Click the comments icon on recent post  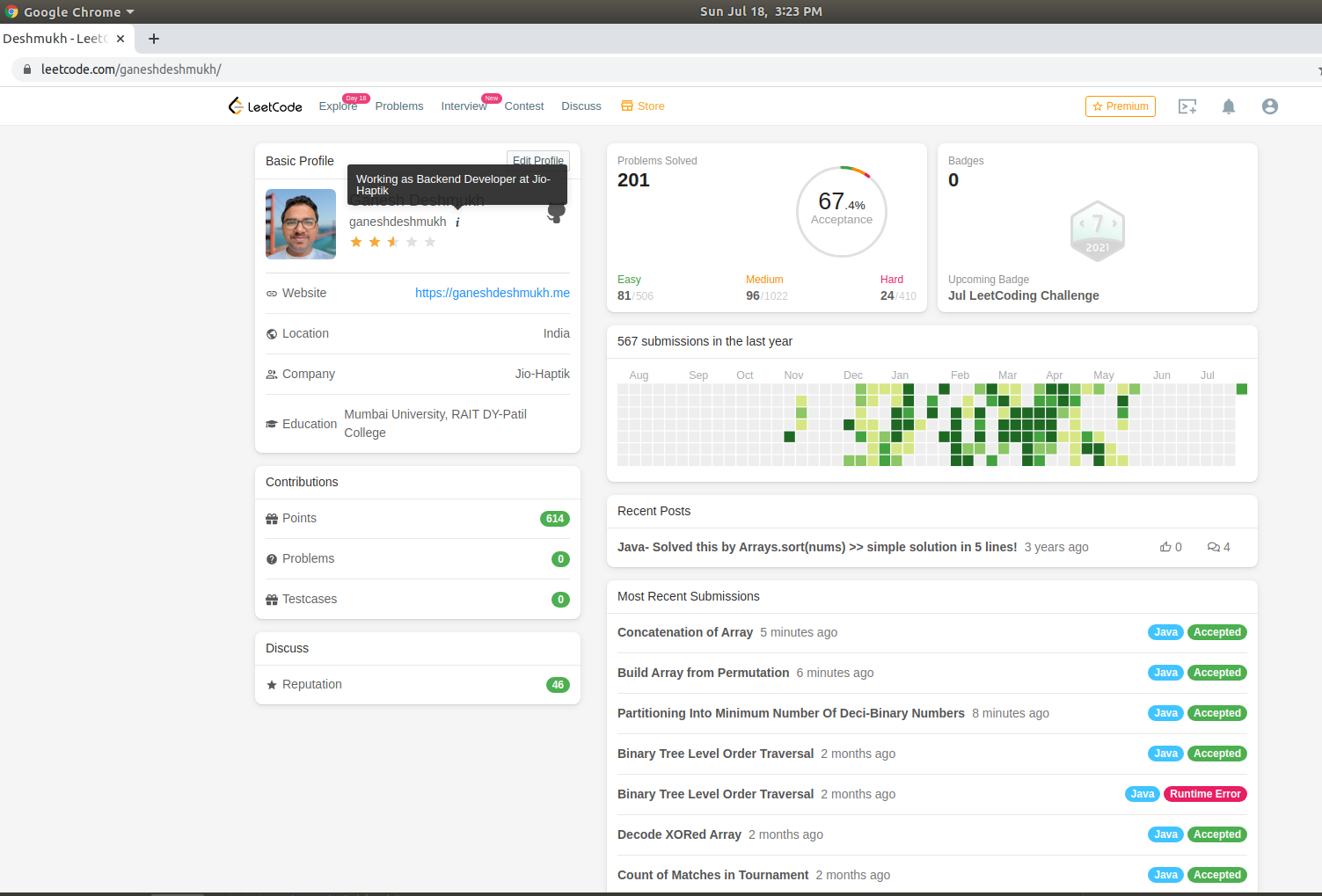pyautogui.click(x=1213, y=547)
